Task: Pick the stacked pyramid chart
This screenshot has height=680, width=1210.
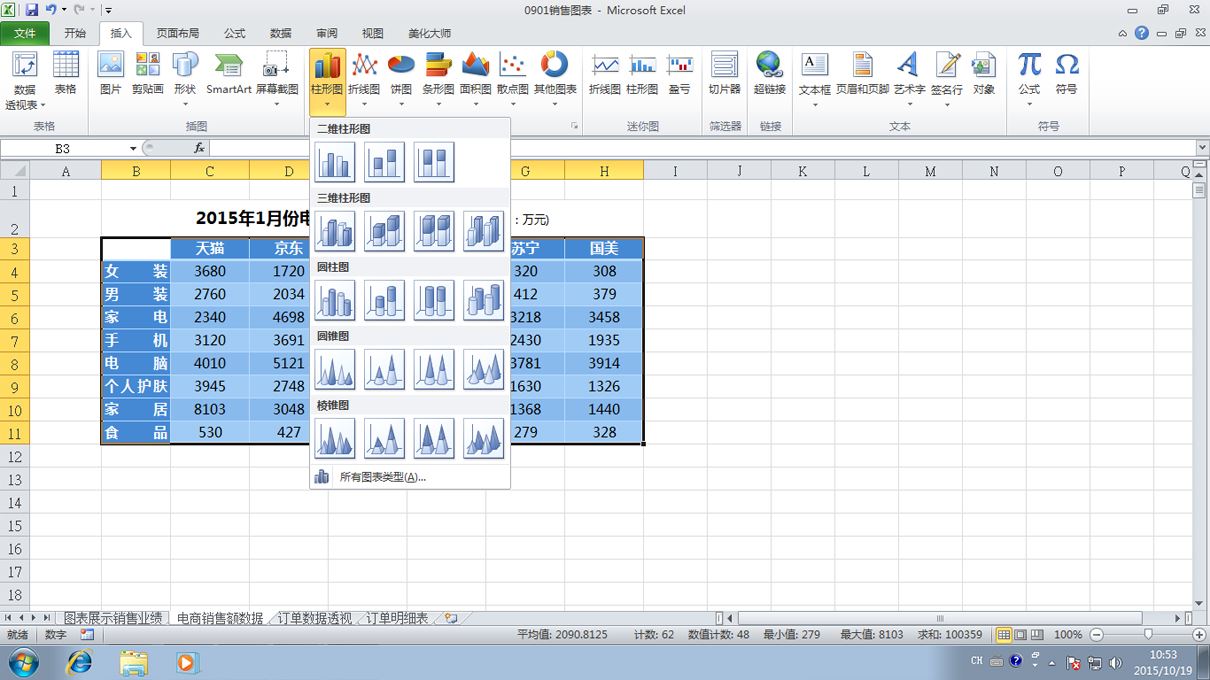Action: [x=384, y=438]
